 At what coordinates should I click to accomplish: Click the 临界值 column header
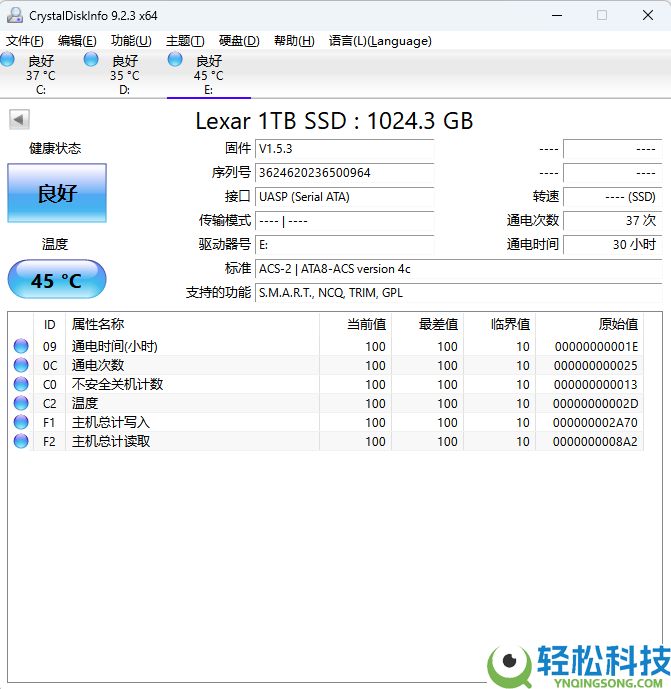point(500,325)
